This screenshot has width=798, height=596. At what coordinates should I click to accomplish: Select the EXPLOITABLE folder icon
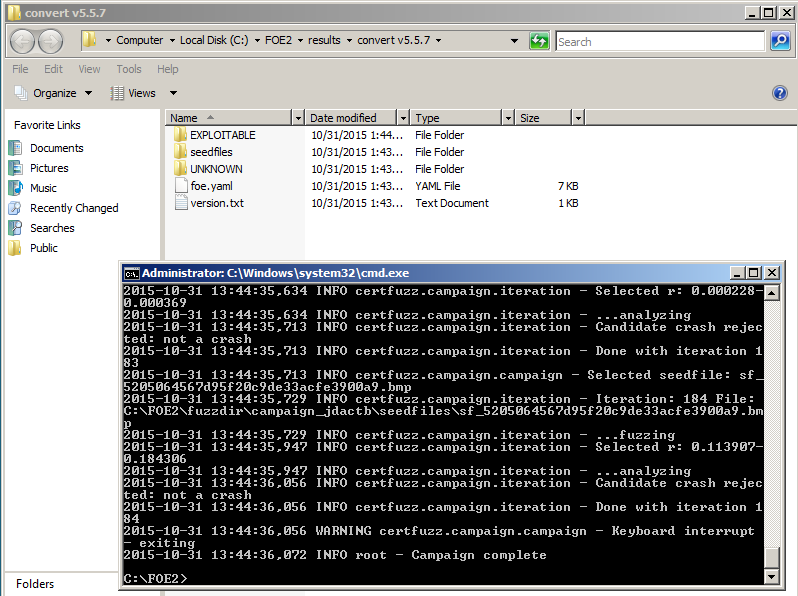[180, 135]
